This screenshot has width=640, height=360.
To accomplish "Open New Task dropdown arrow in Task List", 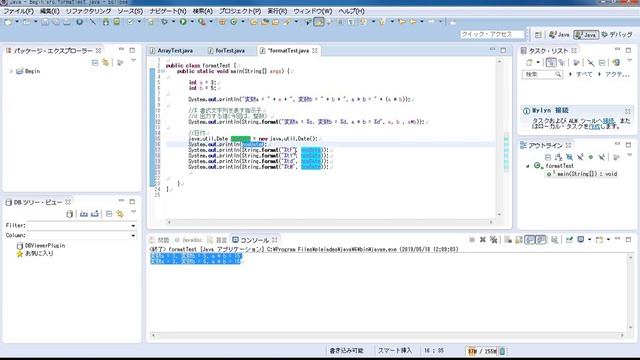I will point(538,62).
